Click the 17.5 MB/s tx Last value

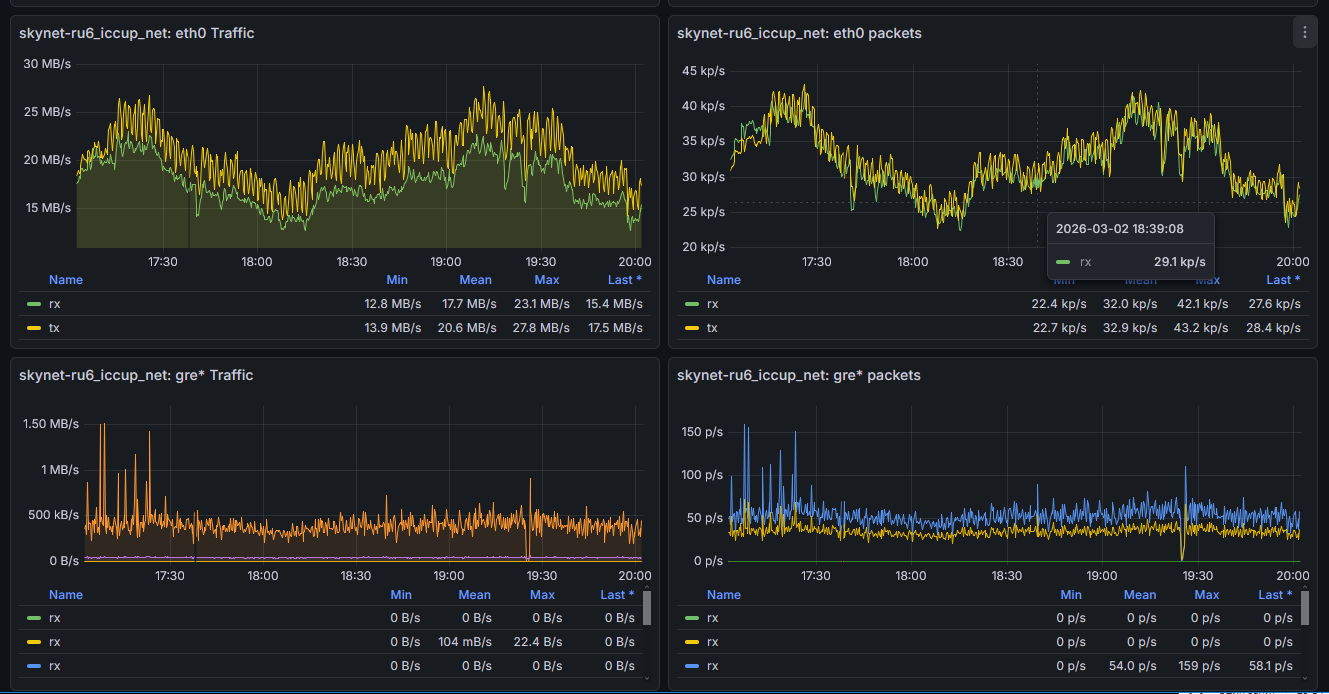[614, 328]
